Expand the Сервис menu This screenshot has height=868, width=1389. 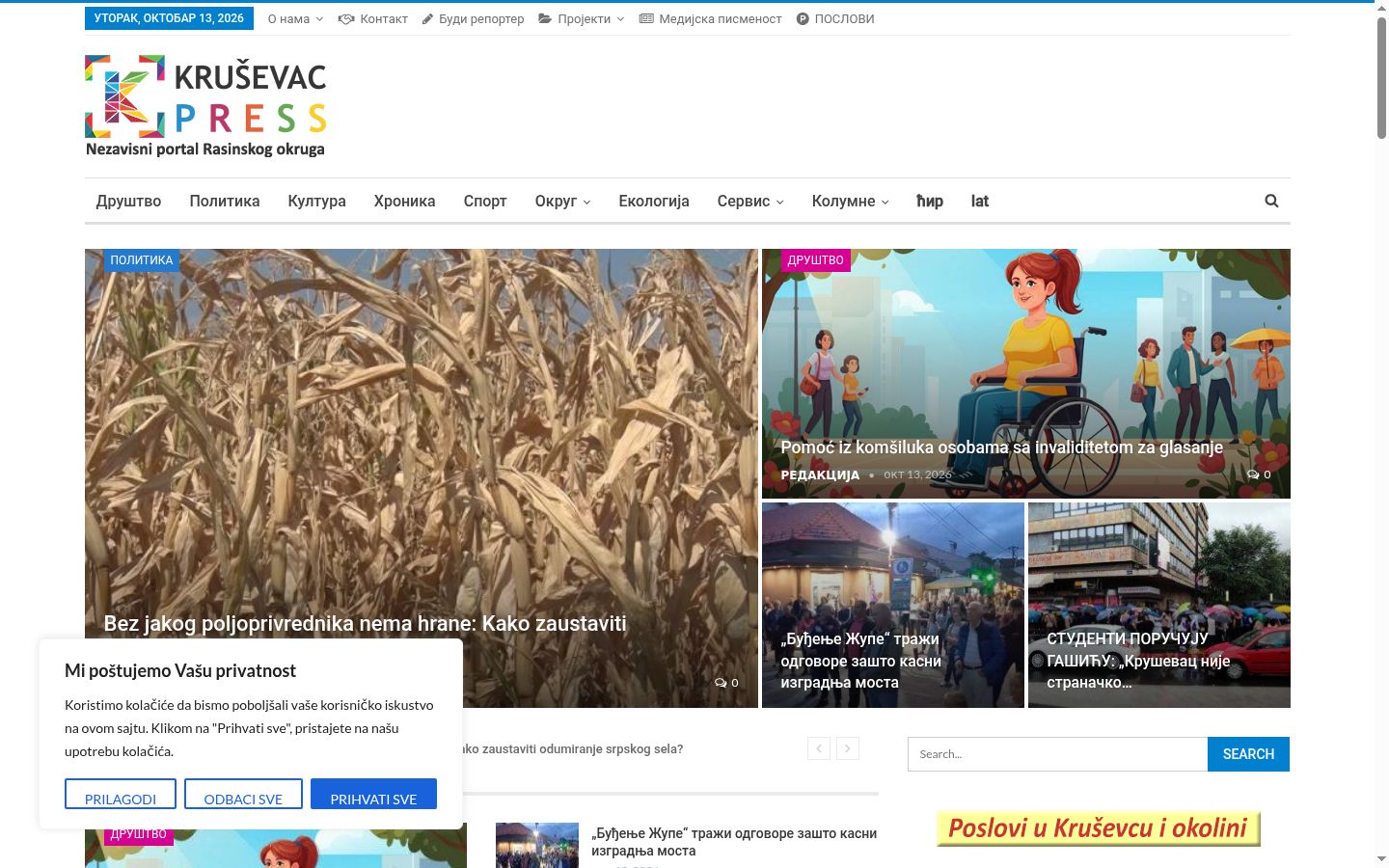coord(750,201)
